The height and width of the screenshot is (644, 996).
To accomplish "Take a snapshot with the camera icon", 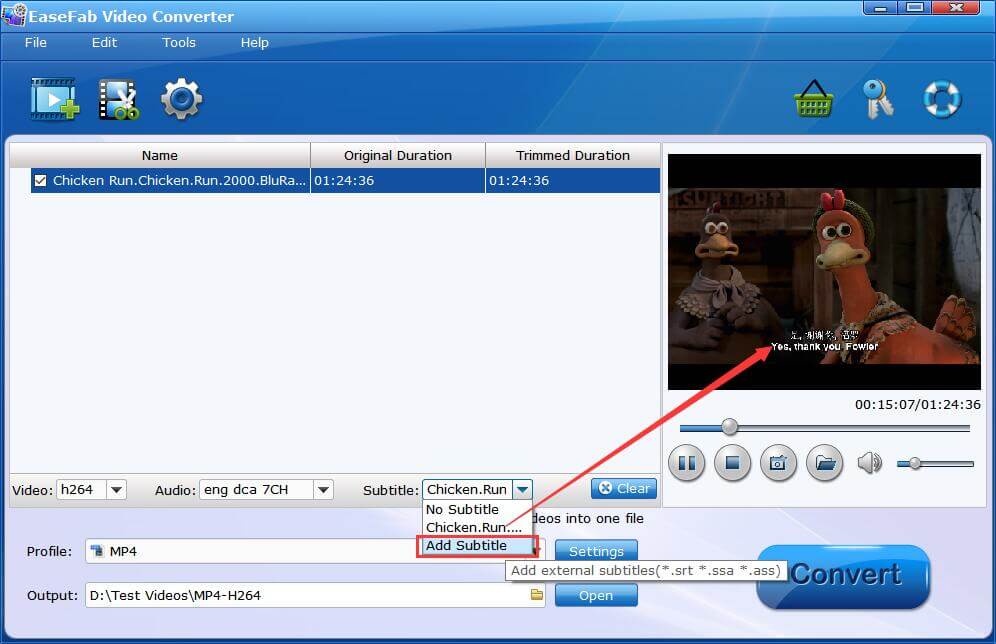I will [778, 463].
